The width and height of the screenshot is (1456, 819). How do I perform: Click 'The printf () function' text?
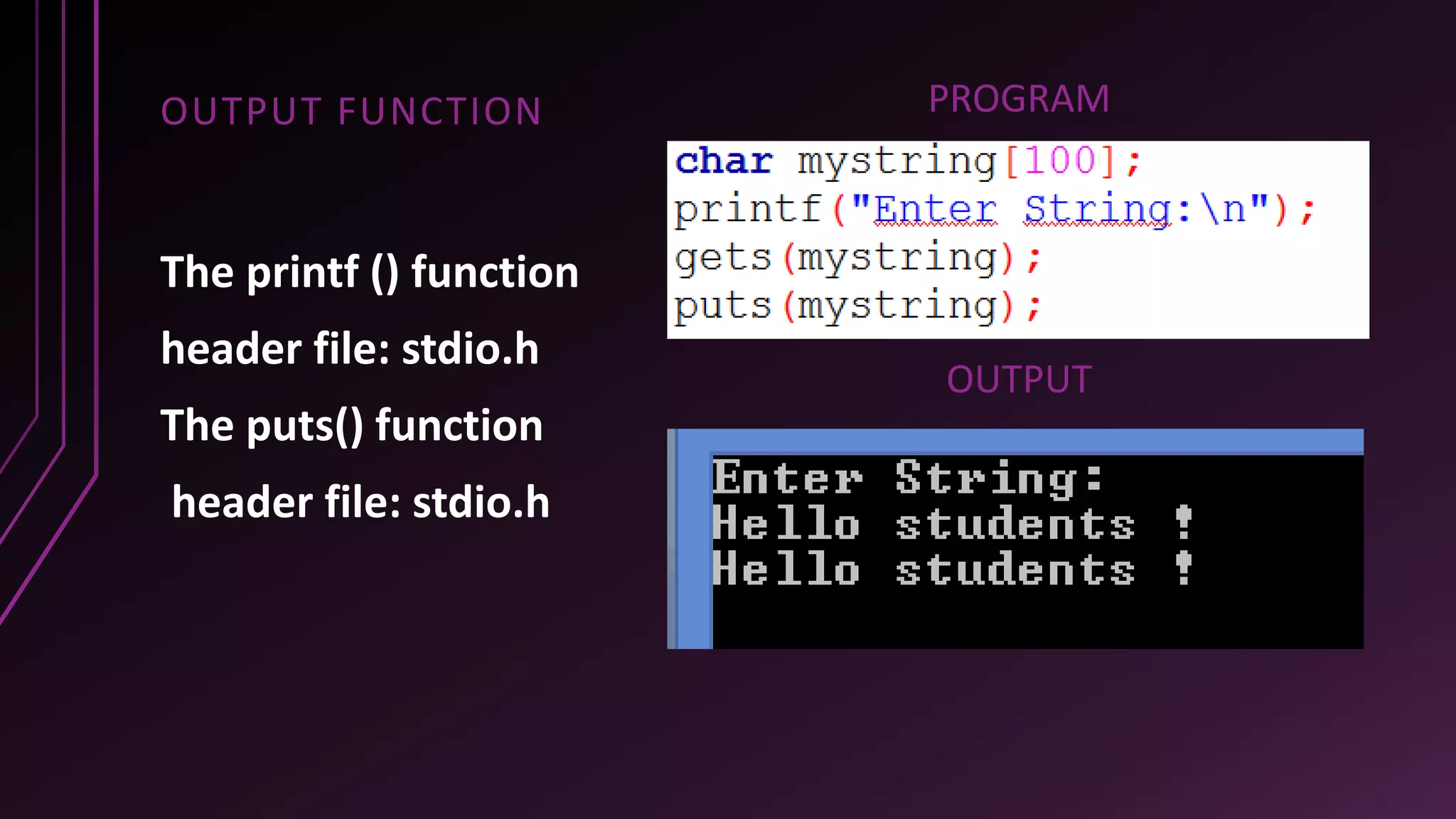[369, 272]
